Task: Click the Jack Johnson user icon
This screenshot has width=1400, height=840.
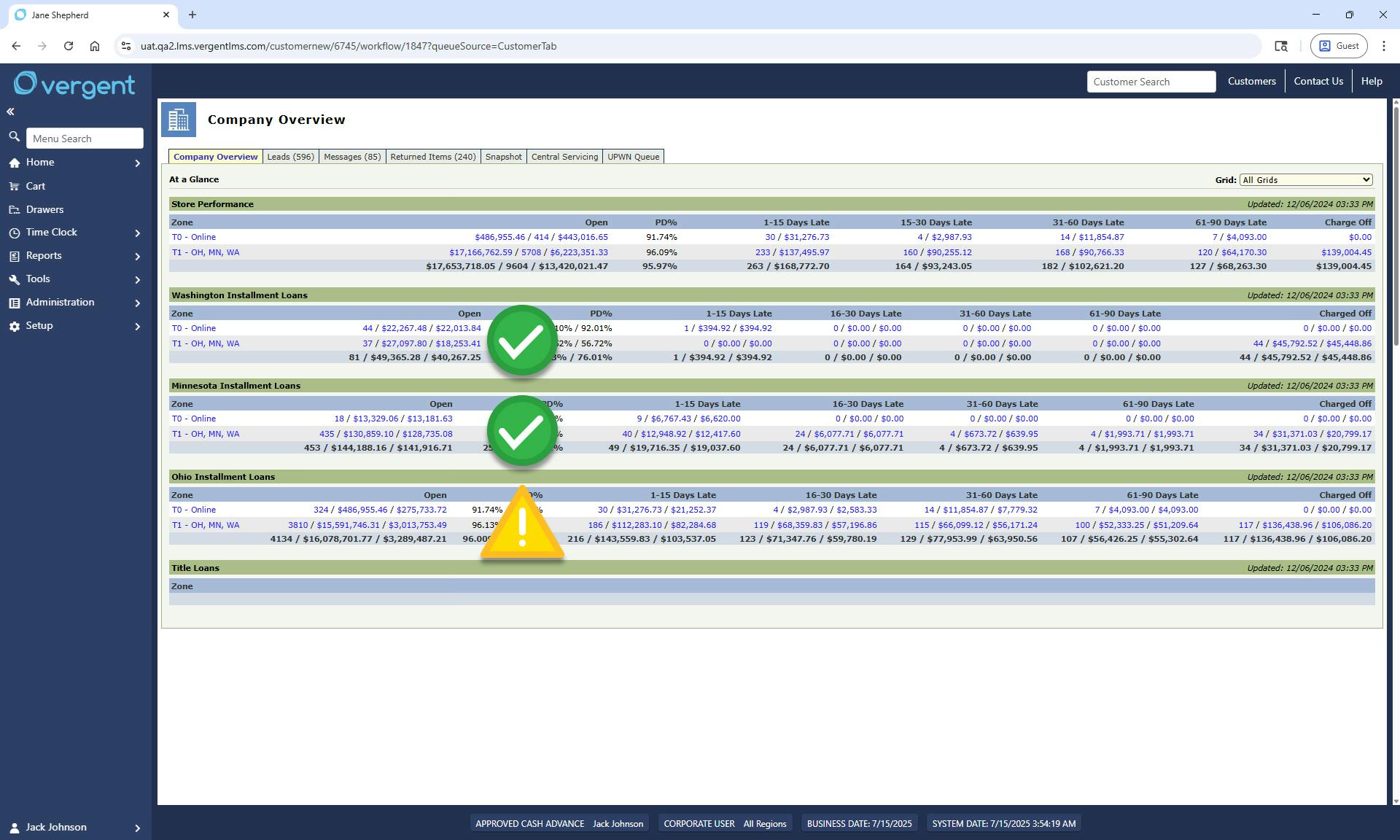Action: 15,828
